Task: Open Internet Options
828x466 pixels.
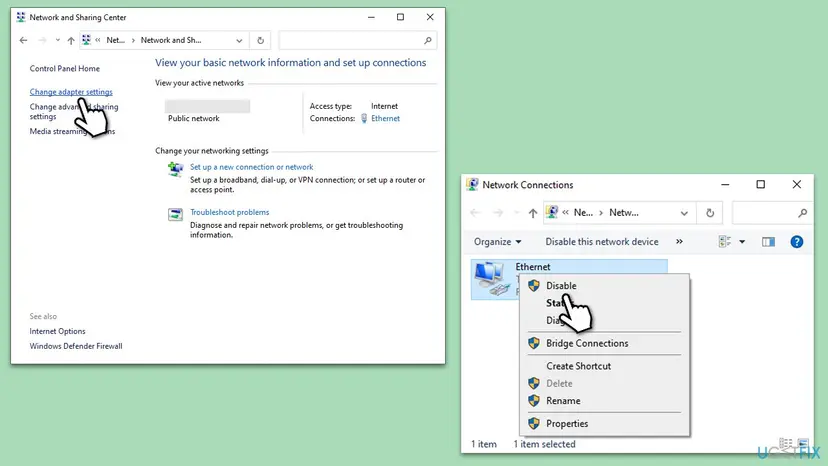Action: (57, 331)
